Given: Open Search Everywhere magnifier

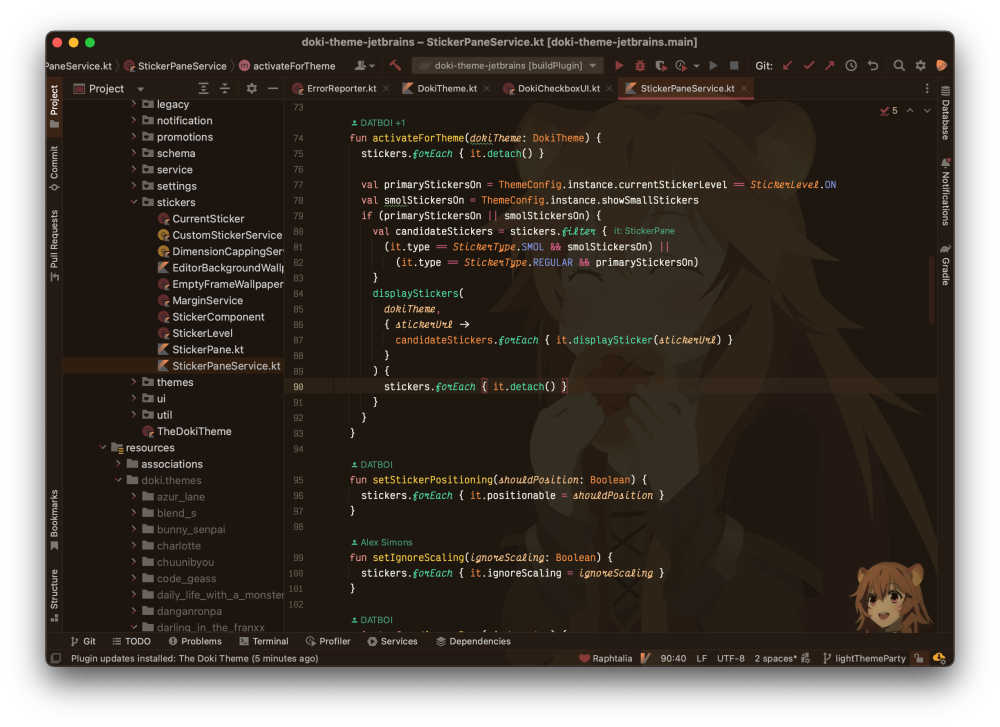Looking at the screenshot, I should (899, 66).
